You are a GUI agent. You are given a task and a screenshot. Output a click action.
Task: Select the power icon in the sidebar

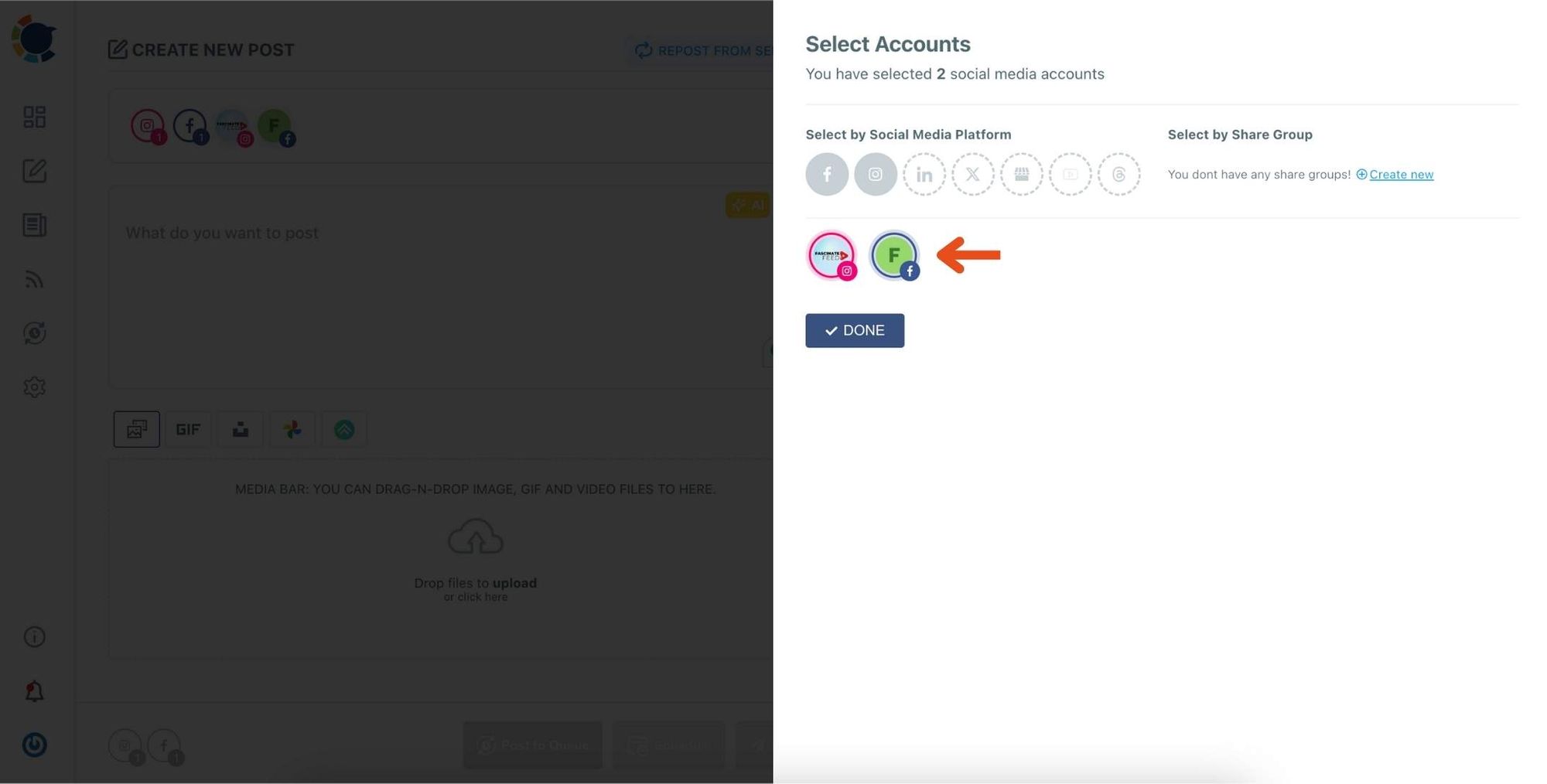click(x=35, y=745)
